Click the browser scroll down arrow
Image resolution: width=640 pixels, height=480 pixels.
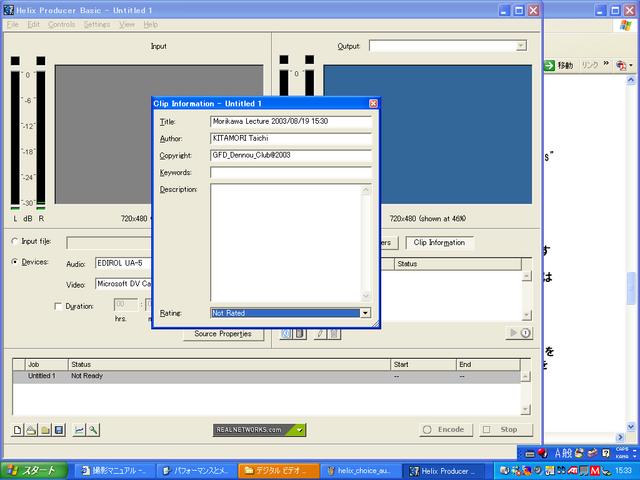(x=631, y=427)
